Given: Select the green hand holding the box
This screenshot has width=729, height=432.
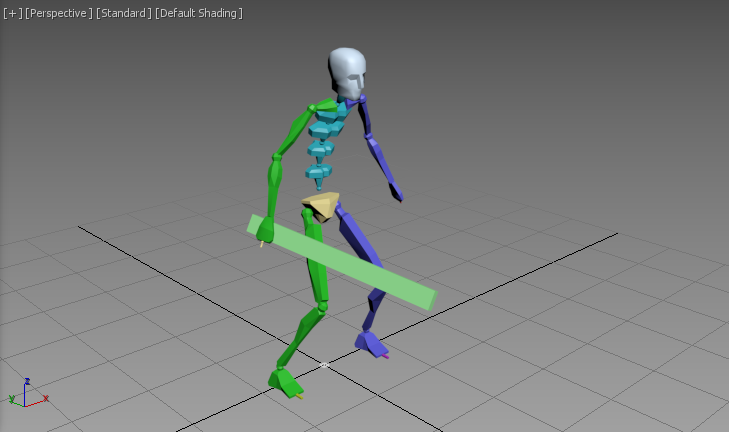Looking at the screenshot, I should pyautogui.click(x=265, y=230).
